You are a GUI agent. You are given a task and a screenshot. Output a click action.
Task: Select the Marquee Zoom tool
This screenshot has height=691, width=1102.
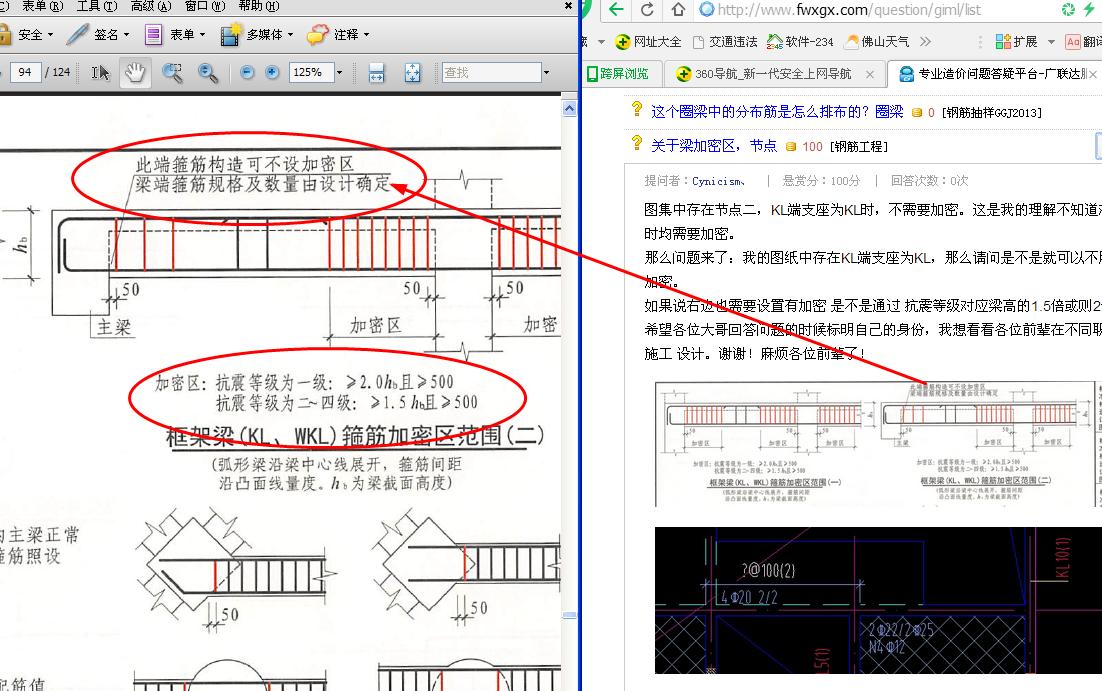tap(172, 72)
